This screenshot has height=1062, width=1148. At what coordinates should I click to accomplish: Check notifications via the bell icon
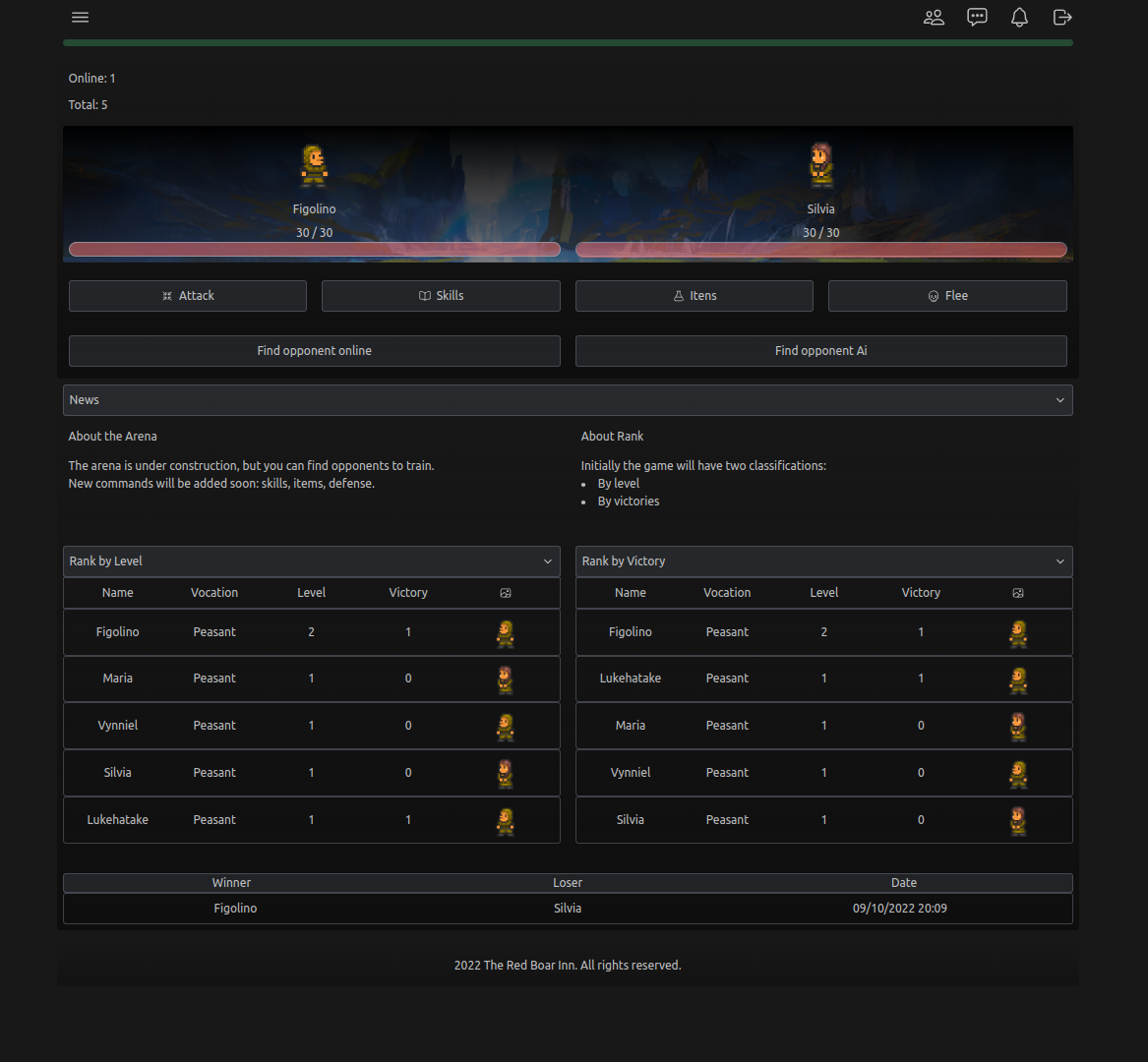tap(1019, 17)
